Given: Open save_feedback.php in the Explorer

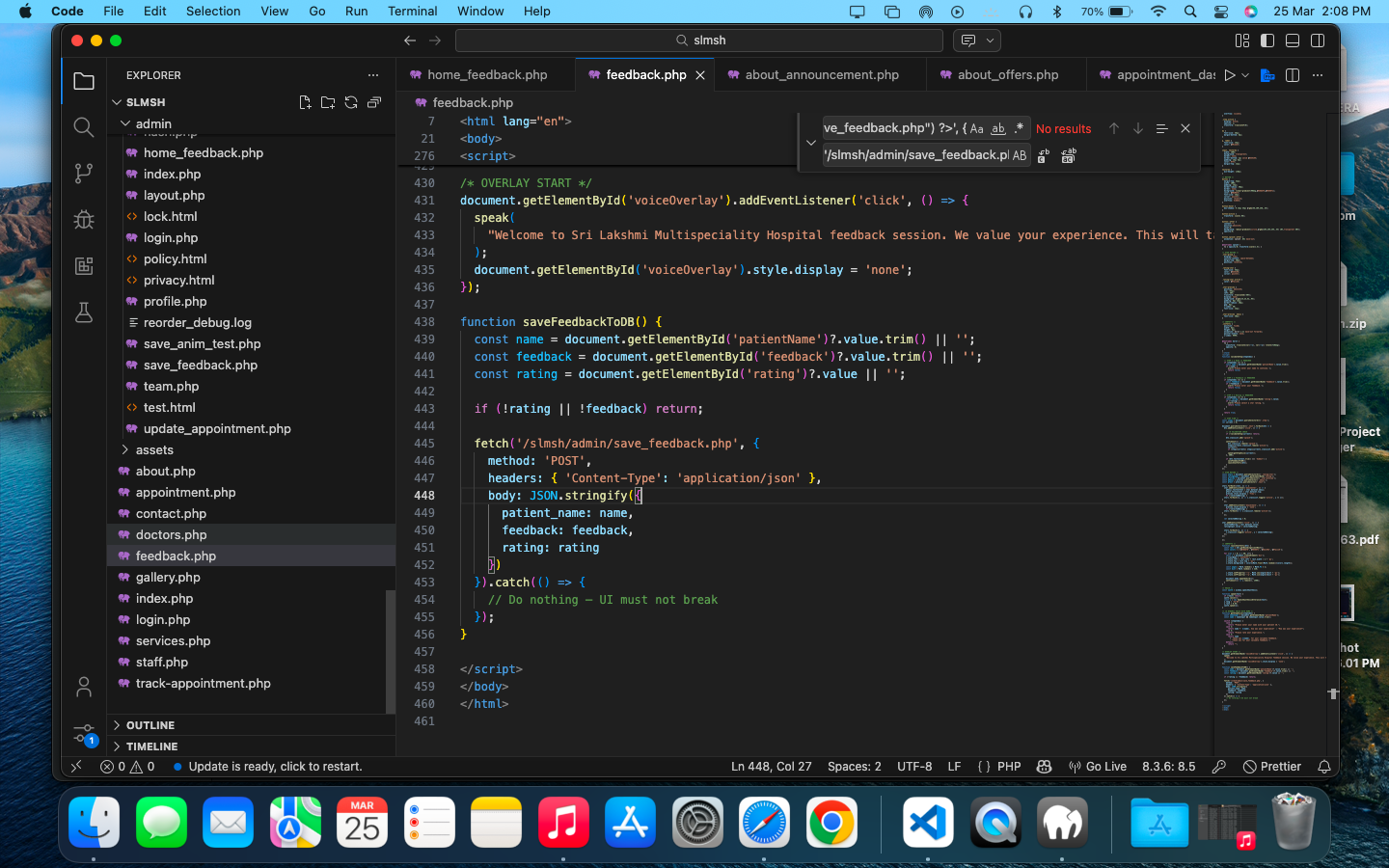Looking at the screenshot, I should click(201, 366).
